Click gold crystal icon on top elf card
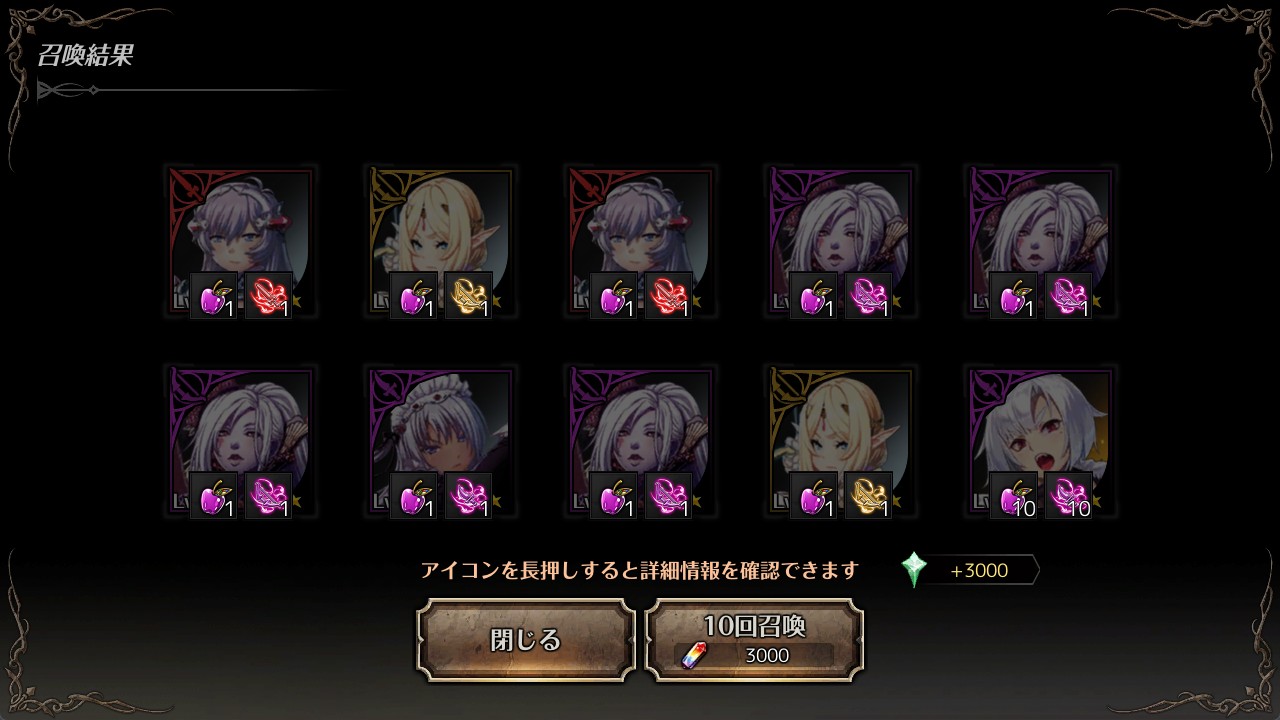This screenshot has width=1280, height=720. tap(469, 296)
